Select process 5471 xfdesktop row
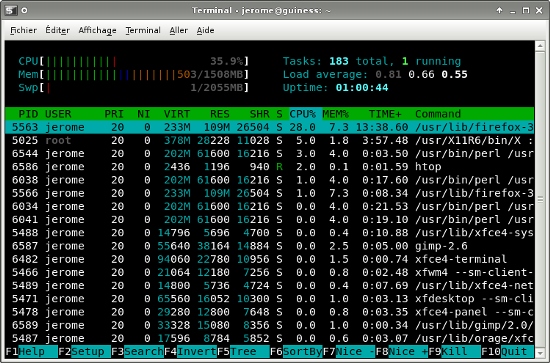The image size is (550, 363). point(269,299)
